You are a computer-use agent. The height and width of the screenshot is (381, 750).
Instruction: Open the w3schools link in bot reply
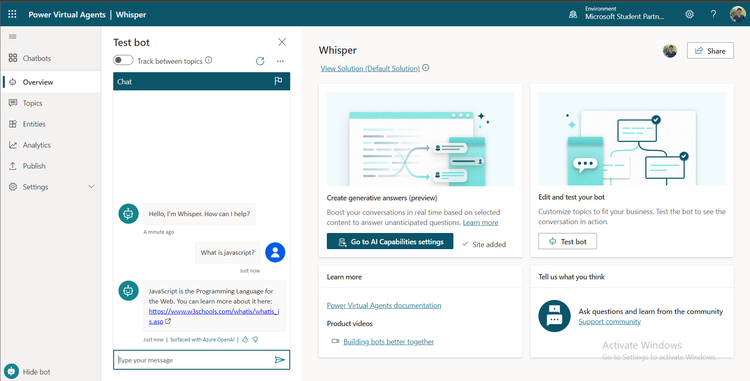213,316
